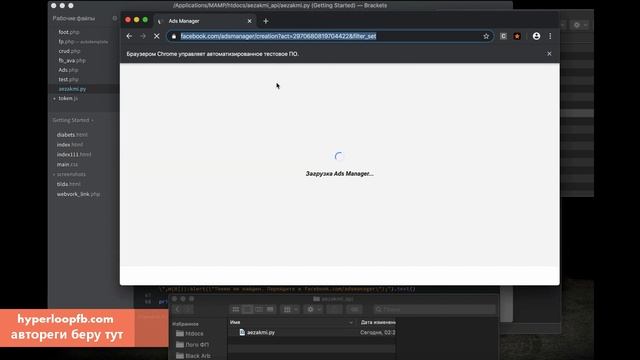Open webvork_link.php in Brackets project tree
Viewport: 640px width, 360px height.
(78, 194)
